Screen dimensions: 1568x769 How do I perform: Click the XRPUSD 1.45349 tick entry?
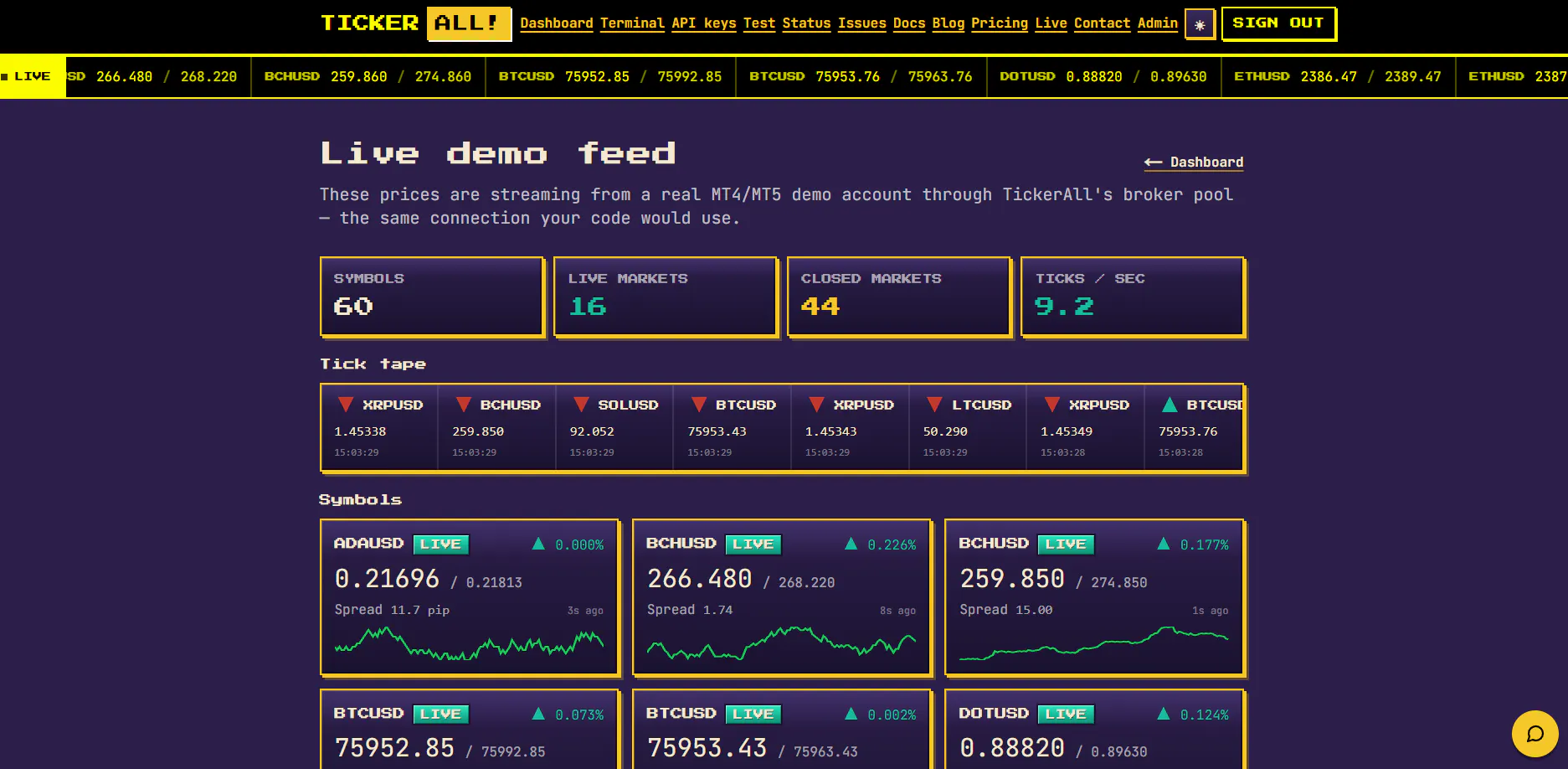(1086, 428)
